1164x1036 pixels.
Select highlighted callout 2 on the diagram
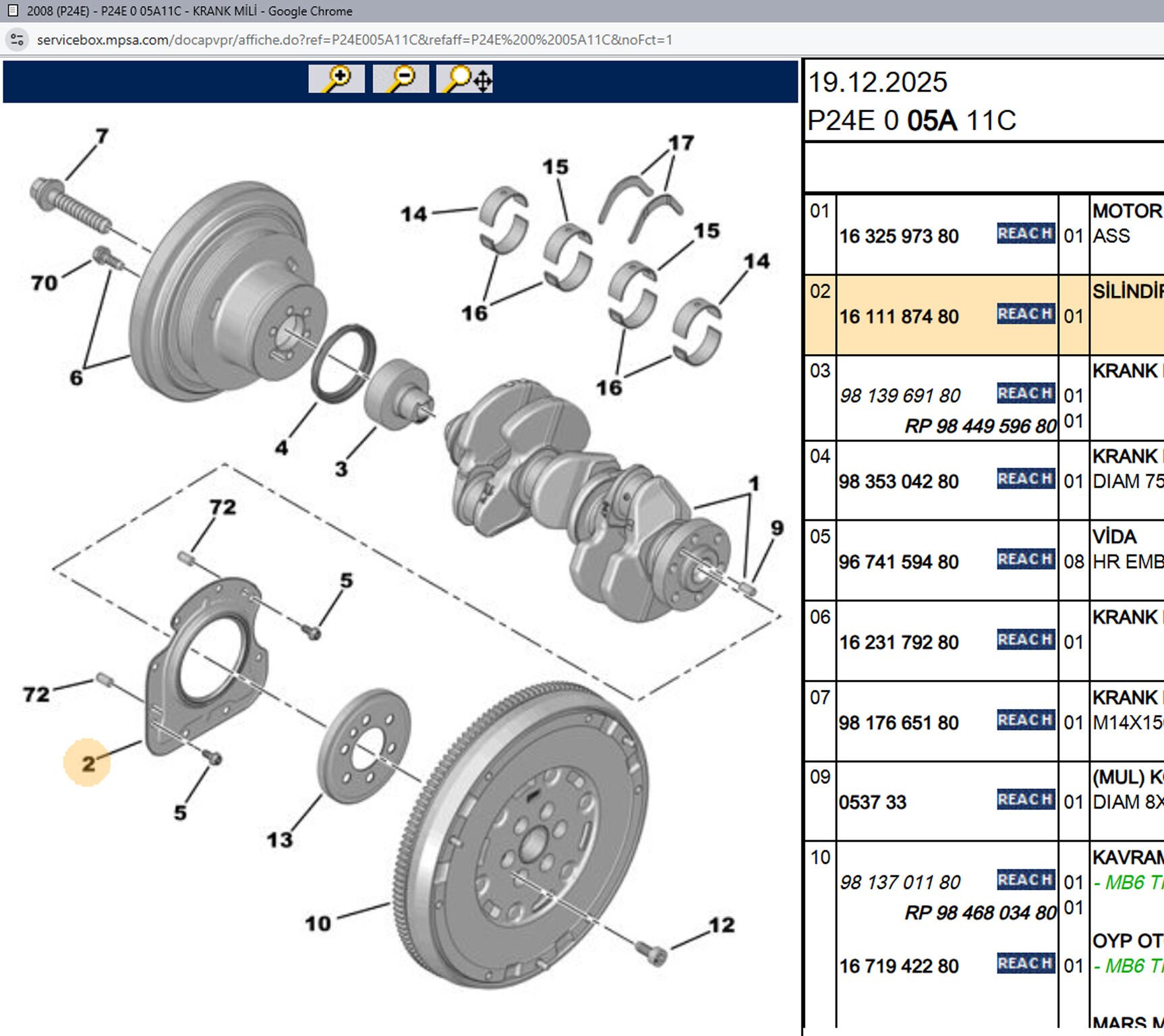[88, 764]
